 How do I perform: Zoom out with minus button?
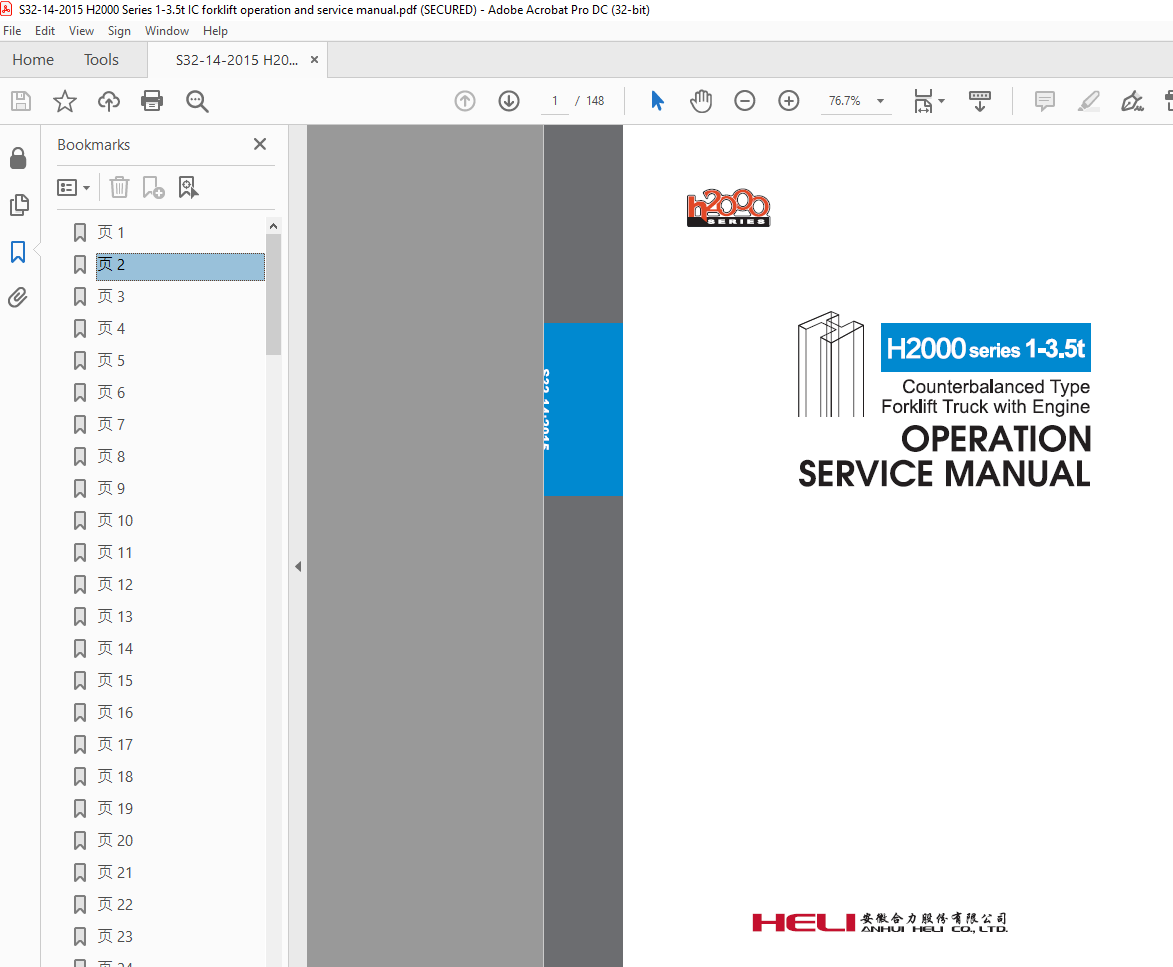(x=744, y=101)
